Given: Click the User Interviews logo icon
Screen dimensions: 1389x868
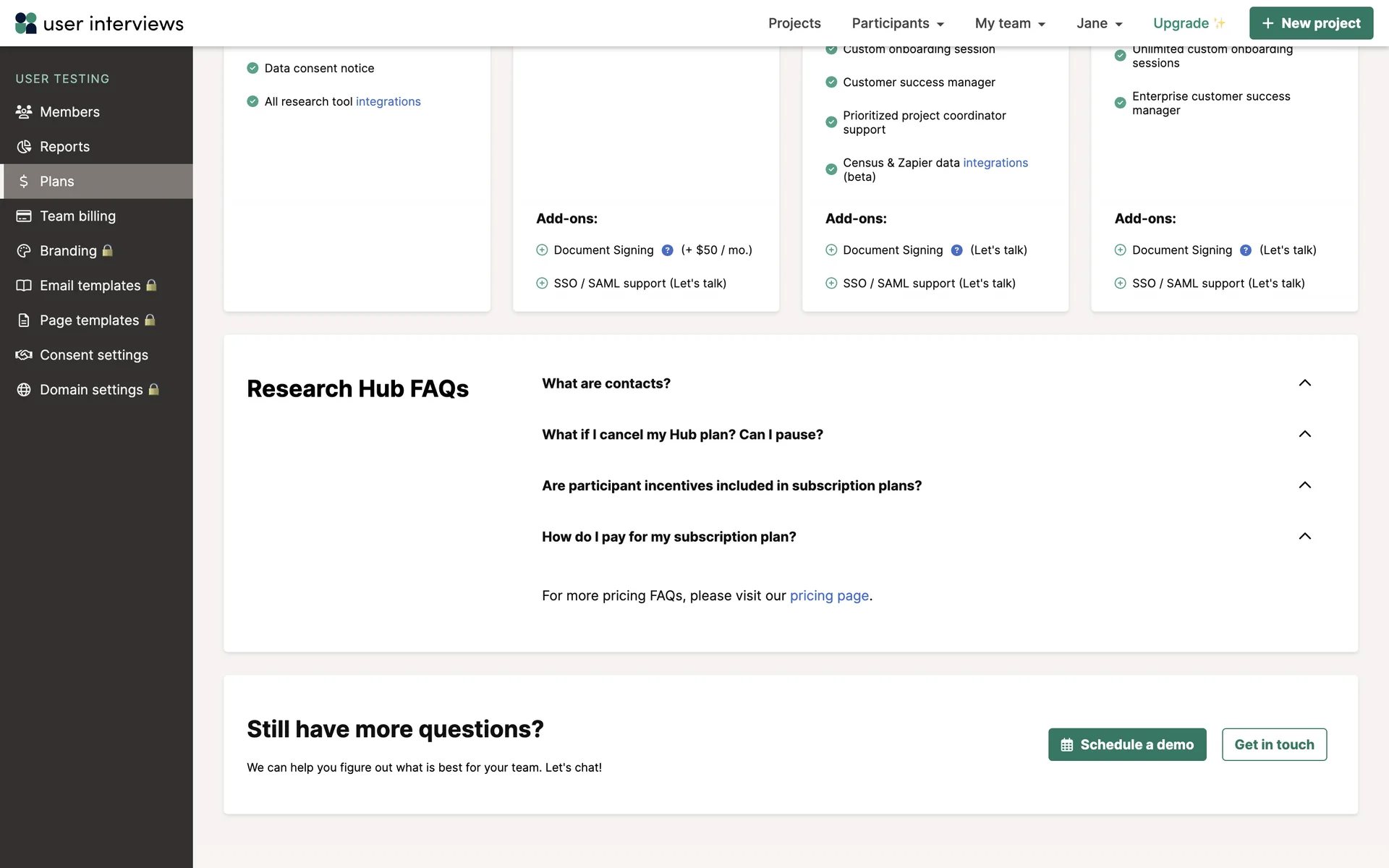Looking at the screenshot, I should tap(26, 23).
